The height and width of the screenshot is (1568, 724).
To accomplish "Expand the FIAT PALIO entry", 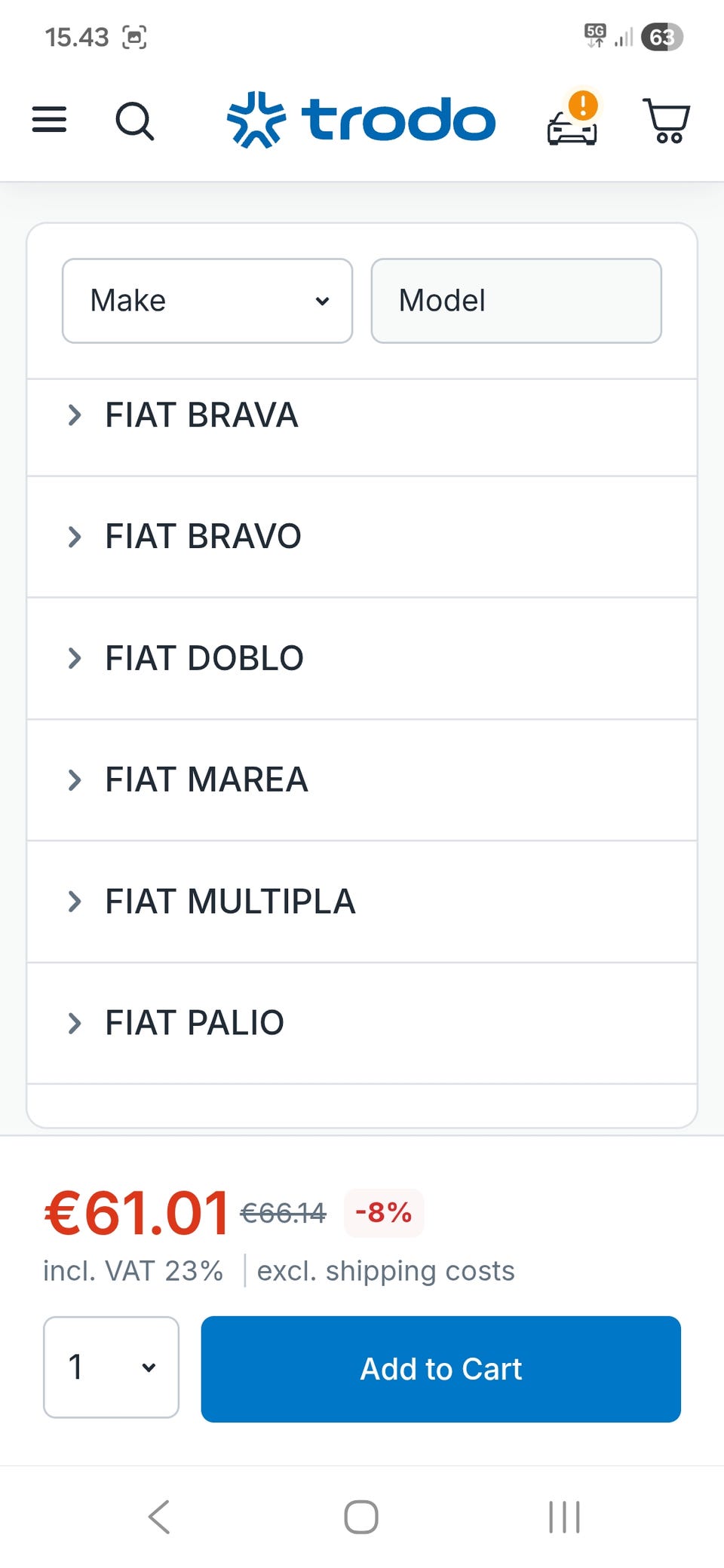I will (194, 1023).
